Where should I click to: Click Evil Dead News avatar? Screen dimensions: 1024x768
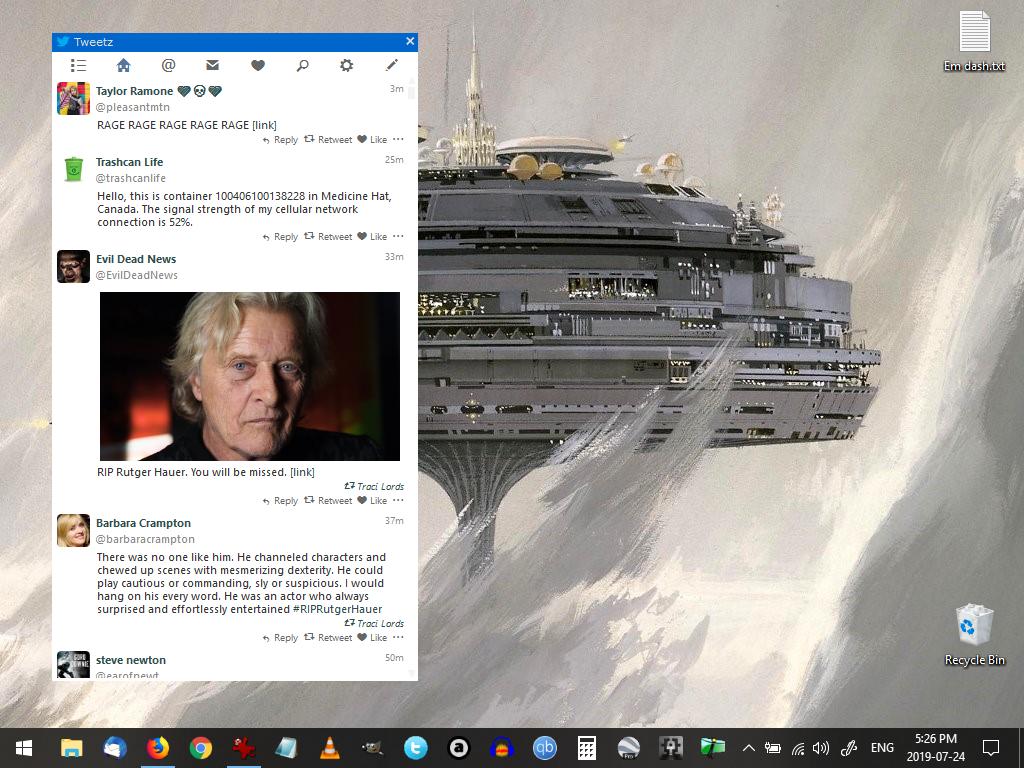(x=73, y=266)
